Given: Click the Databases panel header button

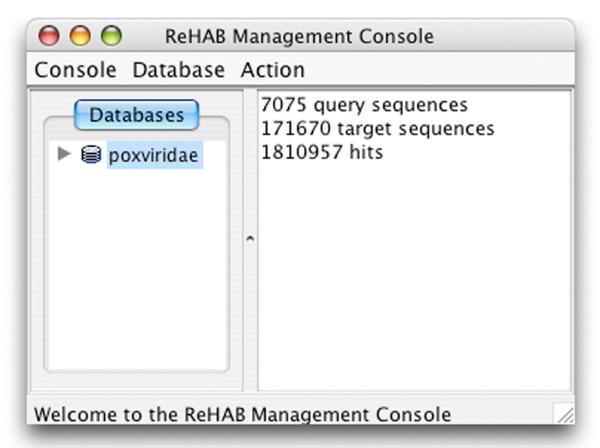Looking at the screenshot, I should [x=137, y=115].
